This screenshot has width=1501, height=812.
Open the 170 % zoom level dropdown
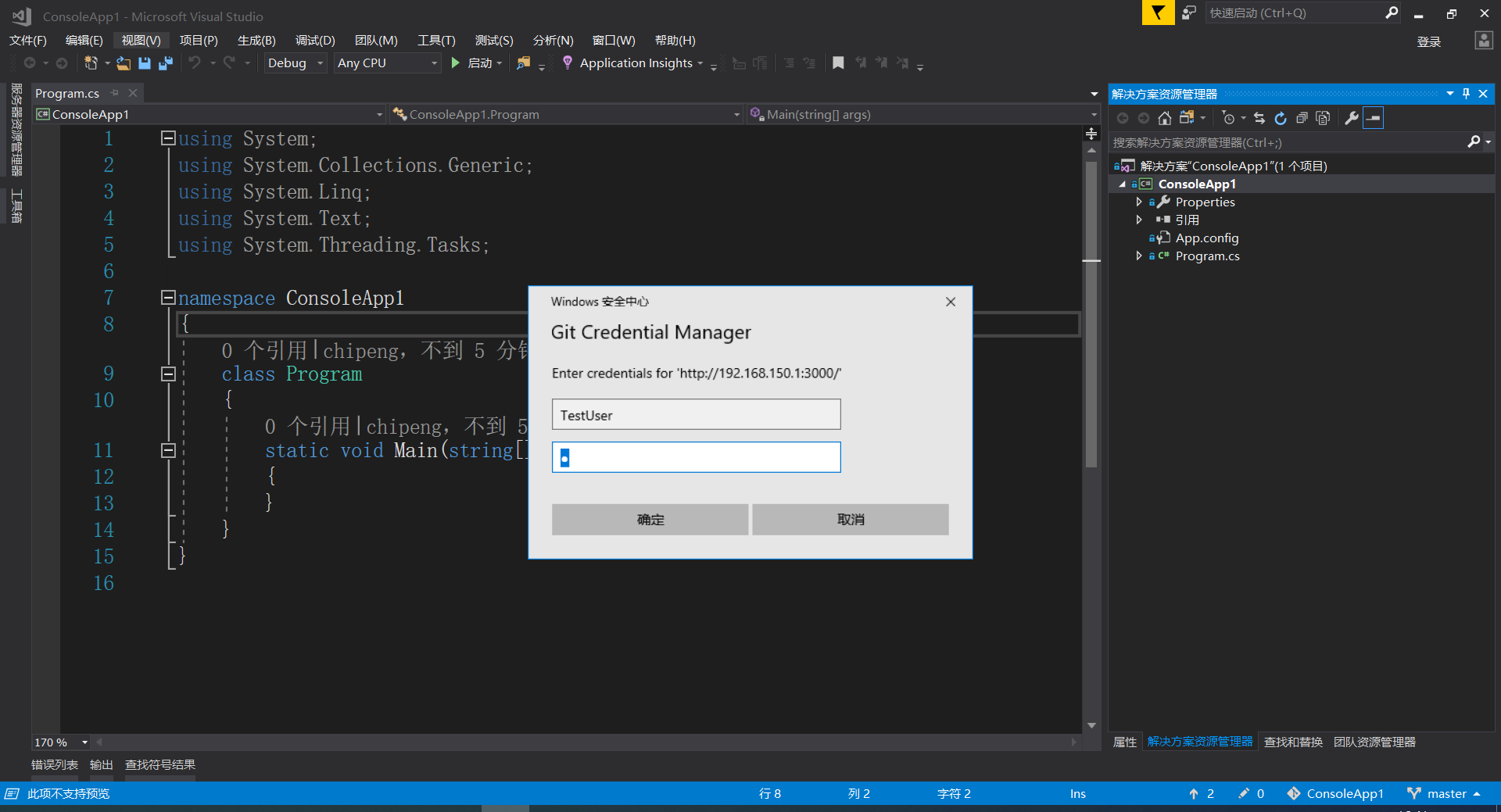click(84, 742)
